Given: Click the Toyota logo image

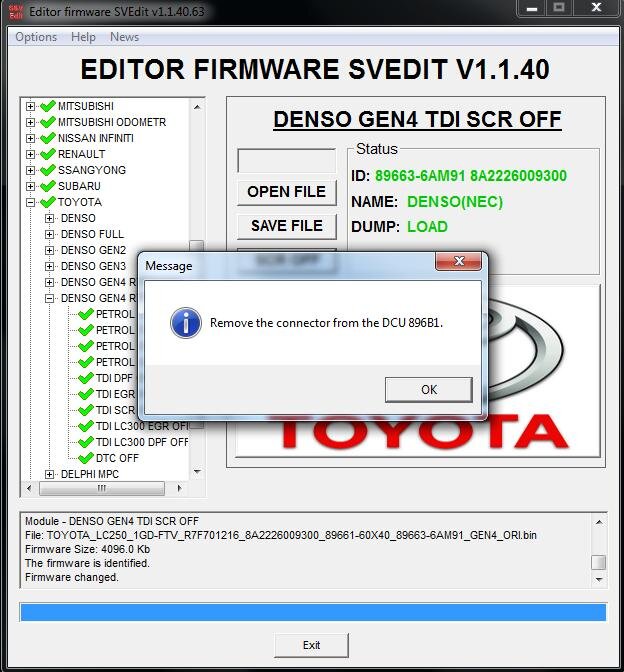Looking at the screenshot, I should pyautogui.click(x=418, y=371).
